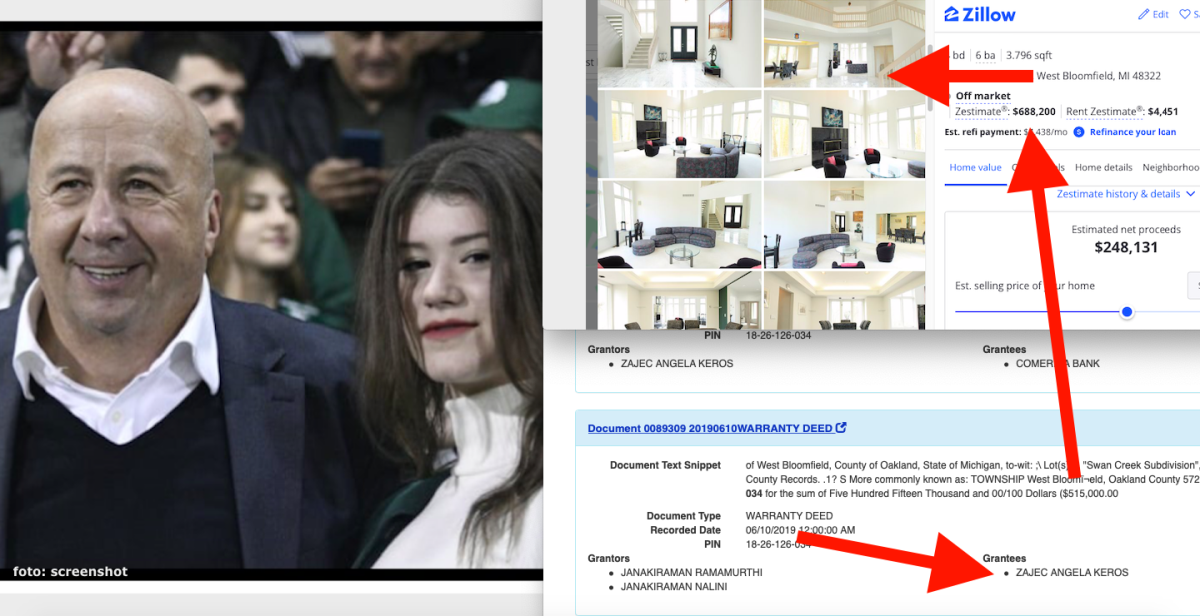Screen dimensions: 1200x616
Task: Open the photo with glass table and staircase
Action: [680, 224]
